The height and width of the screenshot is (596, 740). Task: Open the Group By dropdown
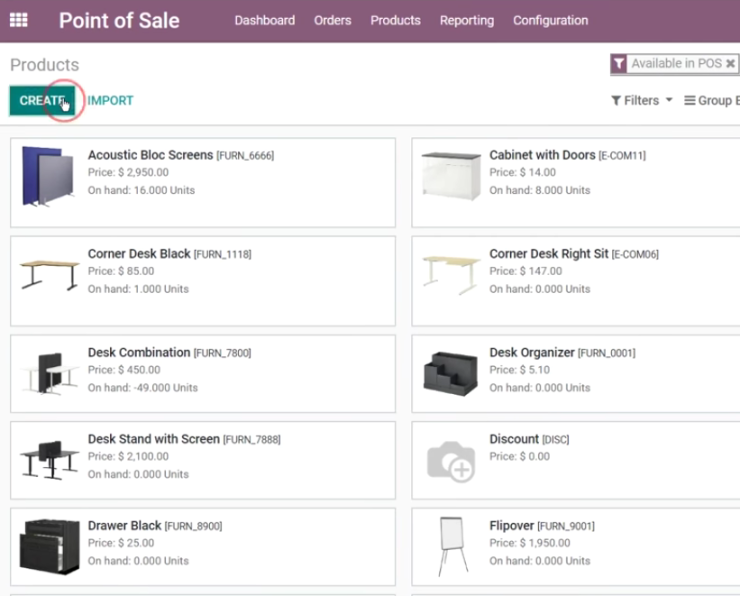[x=712, y=101]
